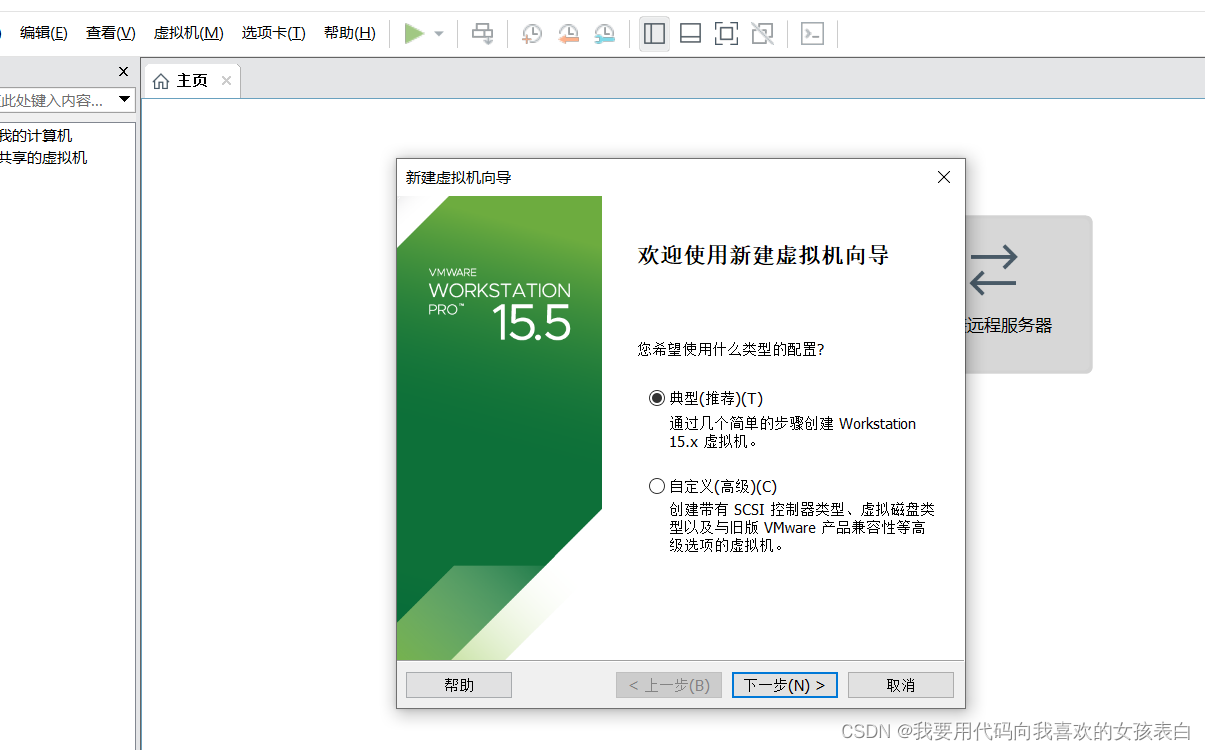
Task: Select the 典型(推荐)(T) radio option
Action: click(657, 398)
